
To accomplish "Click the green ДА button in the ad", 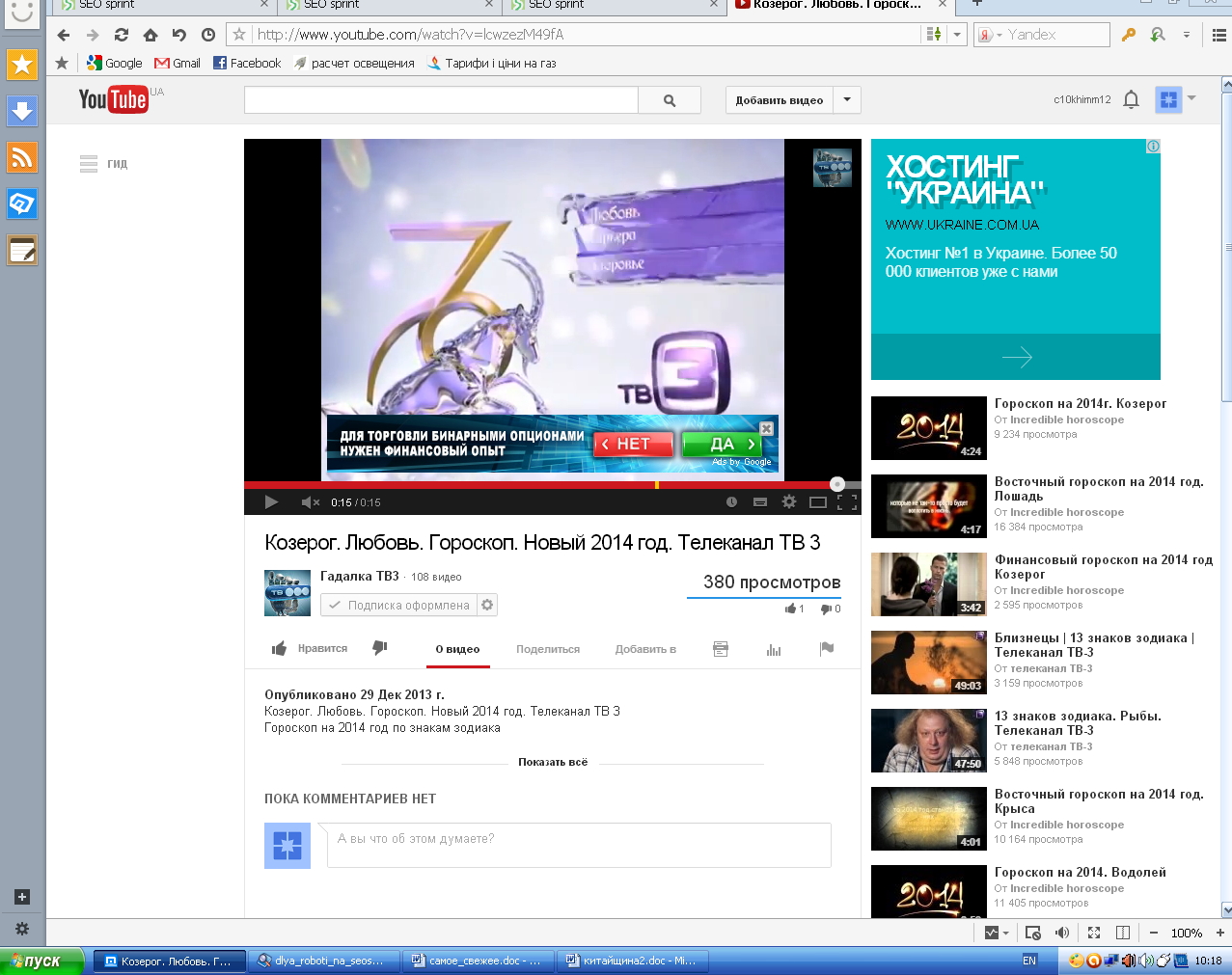I will pyautogui.click(x=723, y=444).
